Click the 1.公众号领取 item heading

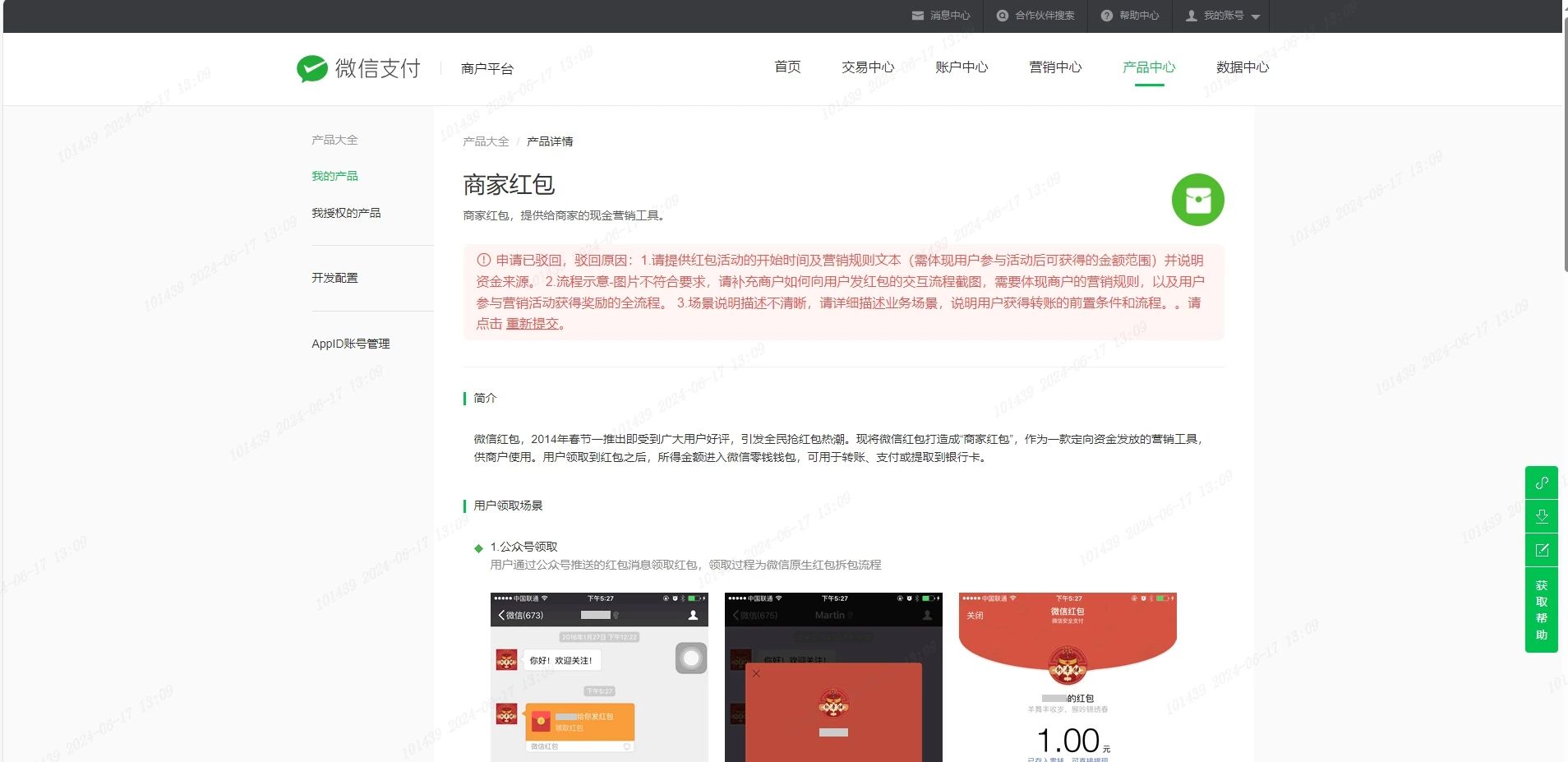click(x=523, y=547)
